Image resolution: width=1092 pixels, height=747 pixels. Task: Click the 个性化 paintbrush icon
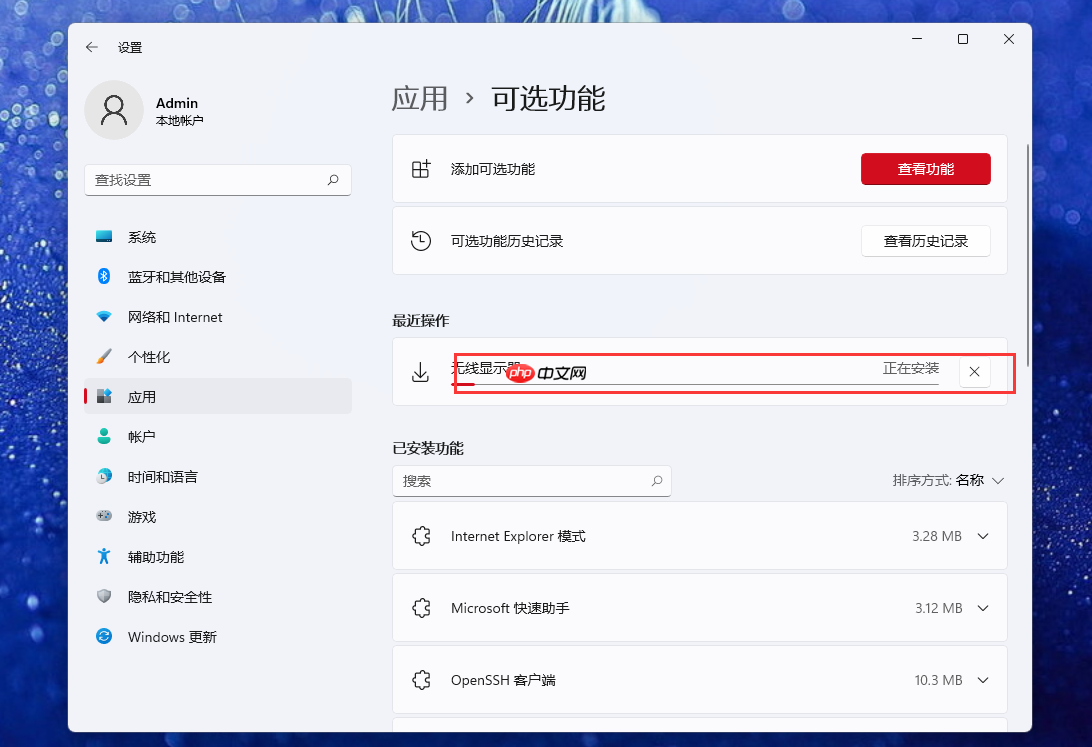click(103, 357)
